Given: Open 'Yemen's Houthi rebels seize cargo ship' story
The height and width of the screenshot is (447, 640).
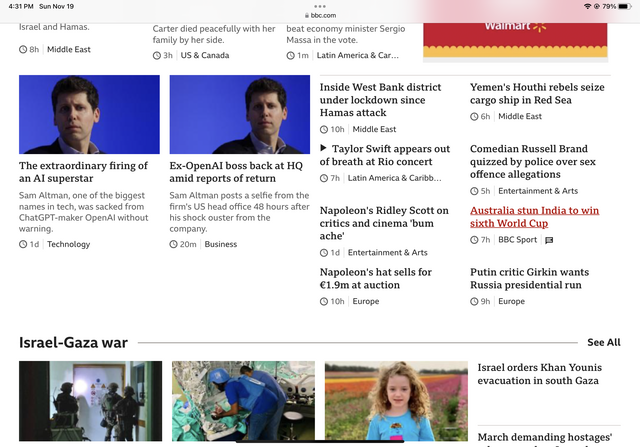Looking at the screenshot, I should click(537, 93).
